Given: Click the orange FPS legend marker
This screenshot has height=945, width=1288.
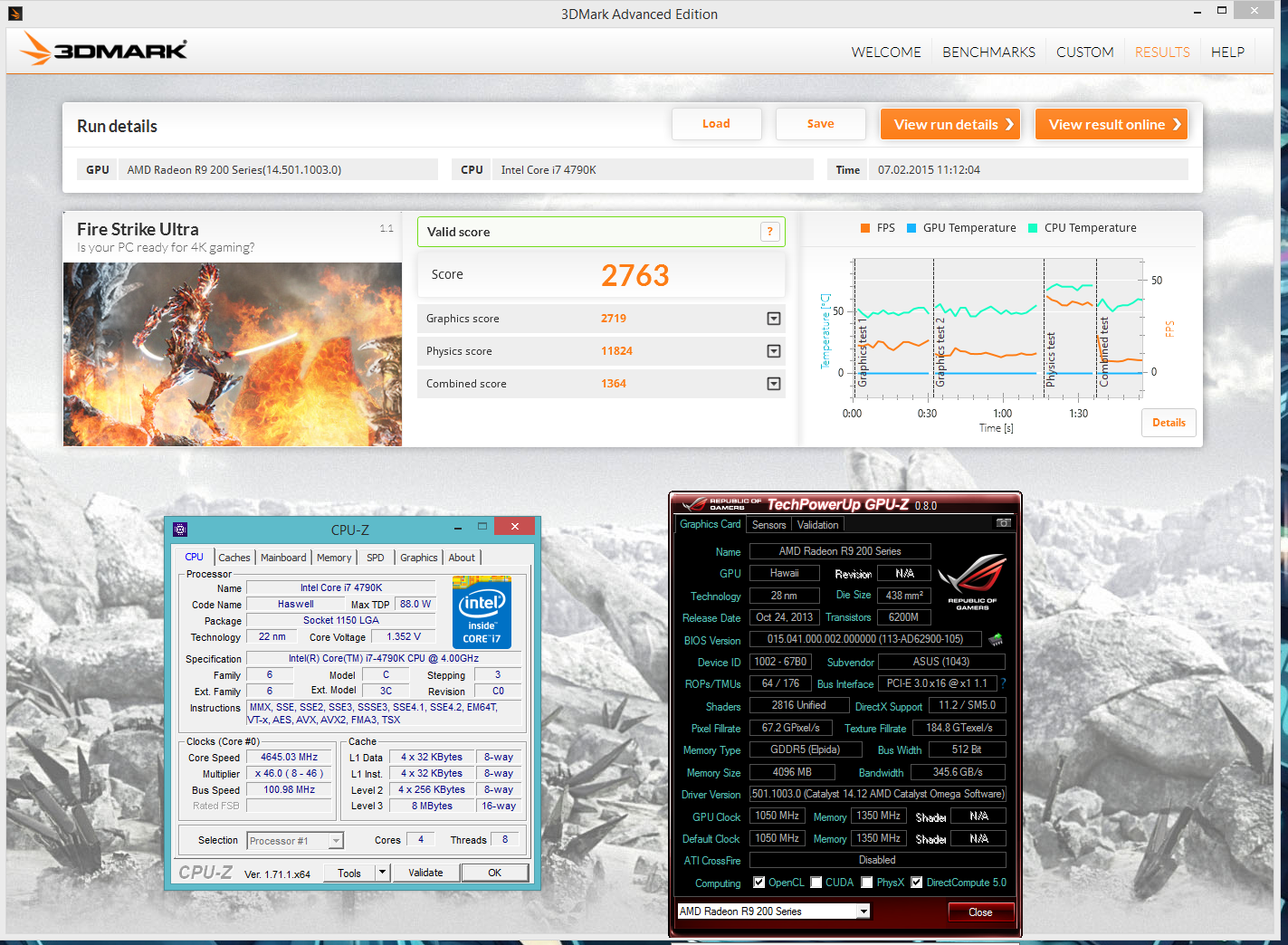Looking at the screenshot, I should coord(865,228).
